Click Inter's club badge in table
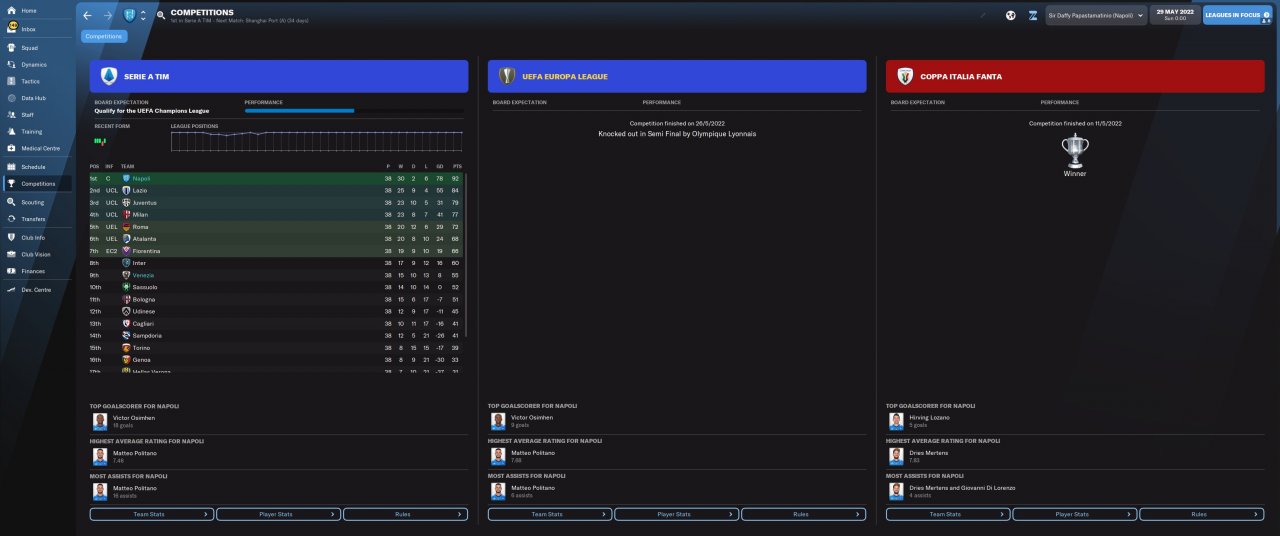Image resolution: width=1280 pixels, height=536 pixels. 126,263
